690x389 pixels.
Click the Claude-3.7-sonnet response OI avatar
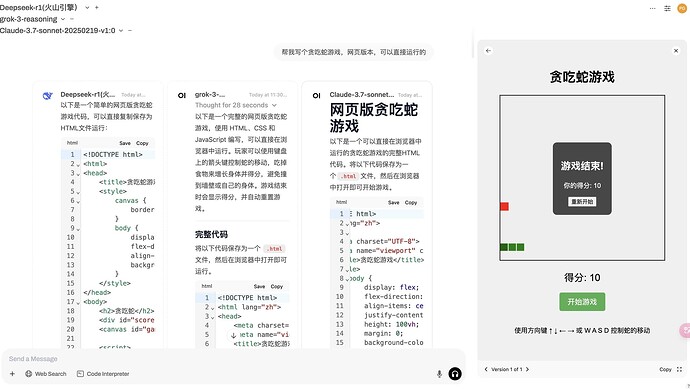tap(316, 95)
